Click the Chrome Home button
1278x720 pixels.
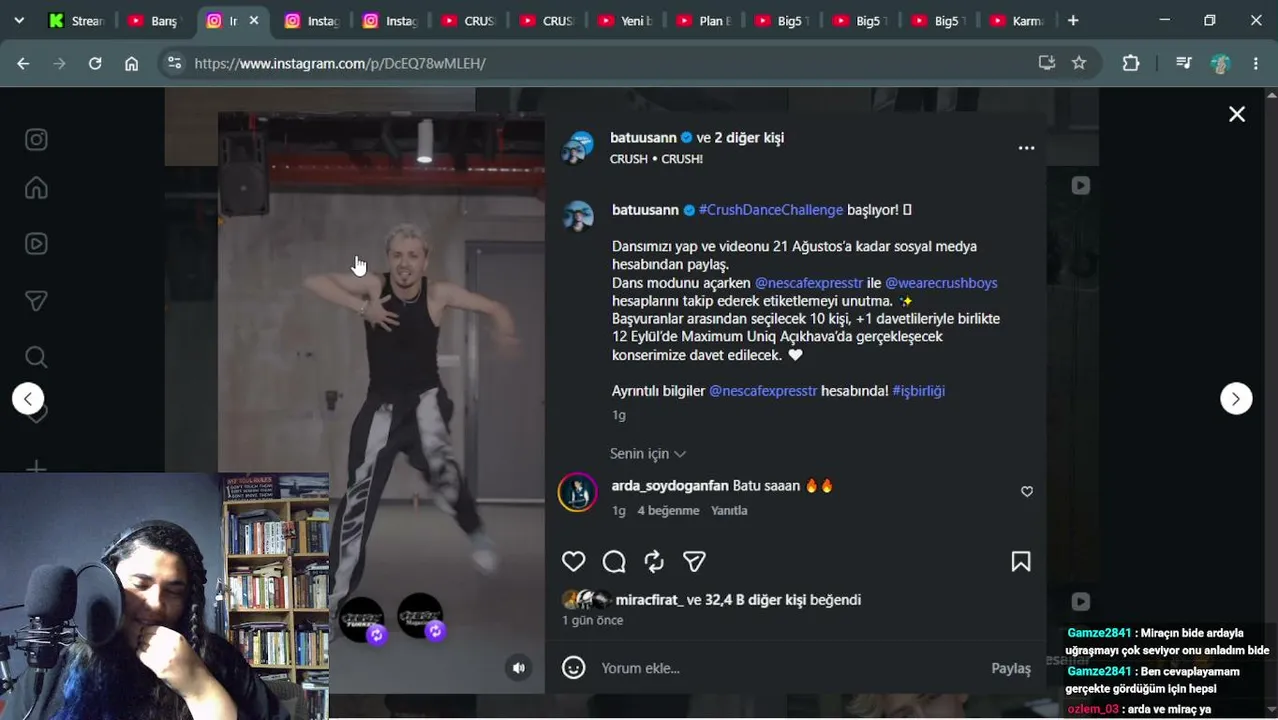tap(131, 63)
